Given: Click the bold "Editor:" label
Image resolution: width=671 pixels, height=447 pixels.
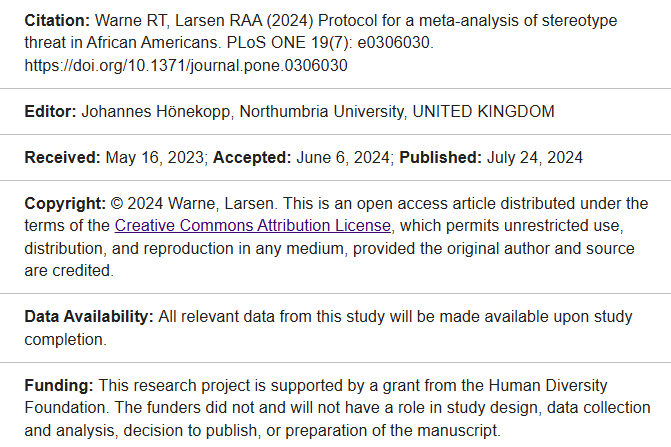Looking at the screenshot, I should tap(51, 111).
